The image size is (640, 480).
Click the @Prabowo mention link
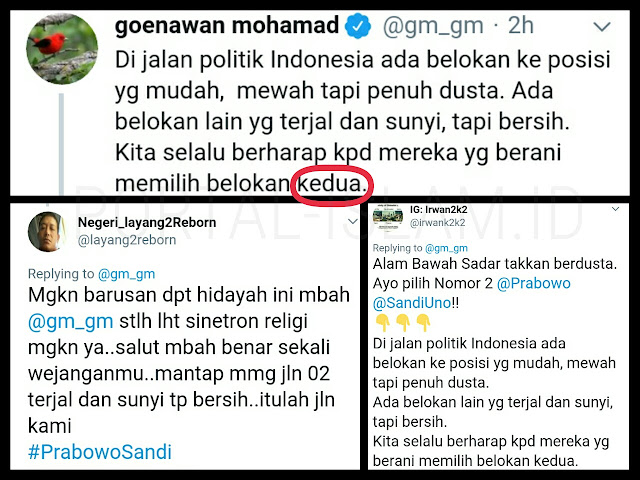pos(533,283)
